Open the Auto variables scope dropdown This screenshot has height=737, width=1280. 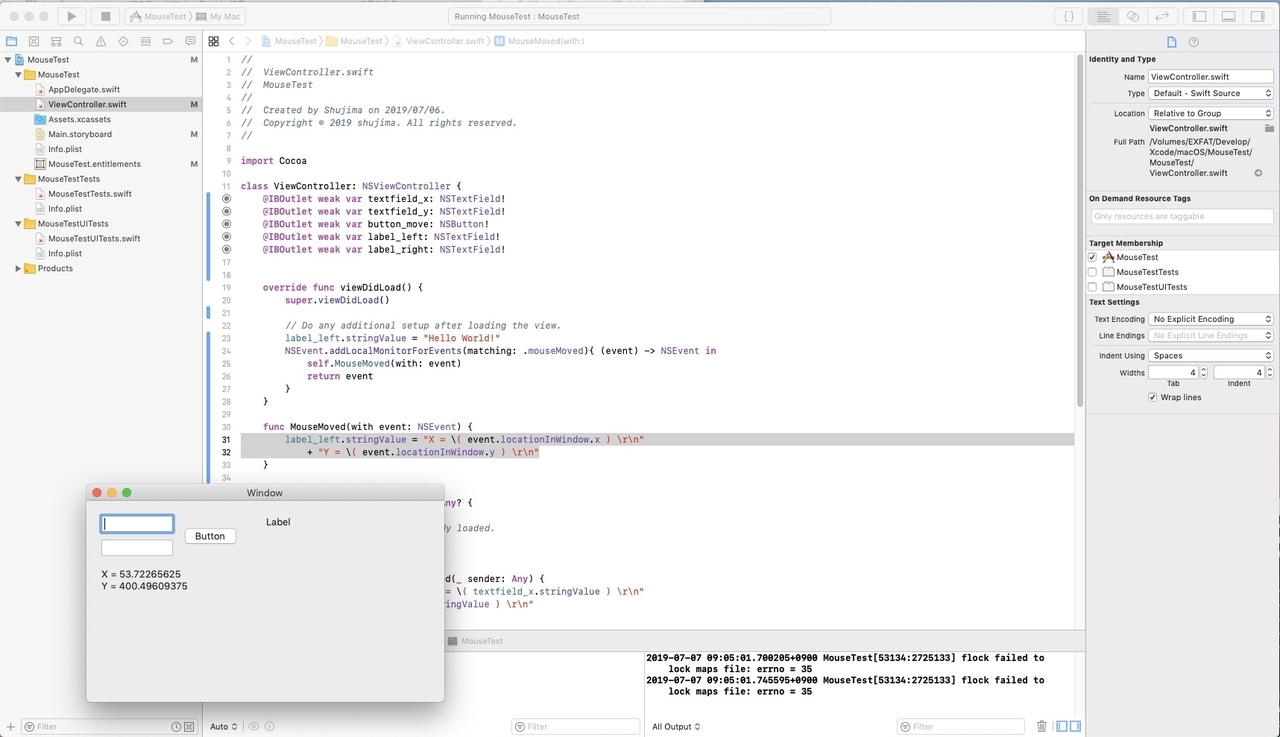(x=224, y=726)
